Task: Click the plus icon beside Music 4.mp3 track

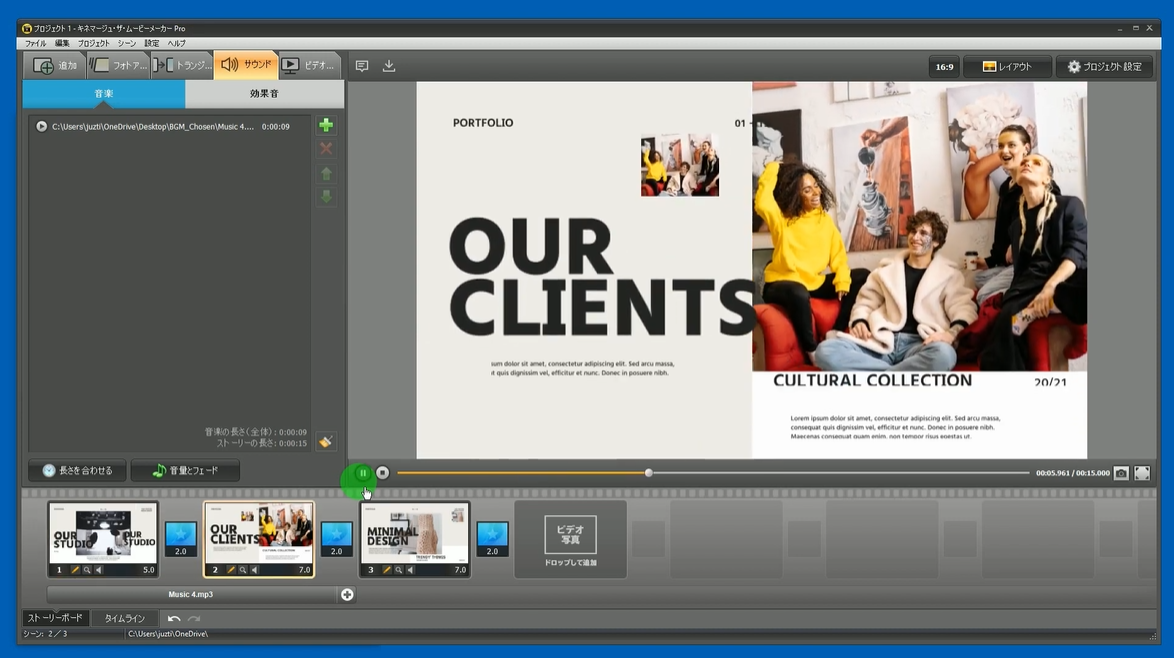Action: pyautogui.click(x=347, y=595)
